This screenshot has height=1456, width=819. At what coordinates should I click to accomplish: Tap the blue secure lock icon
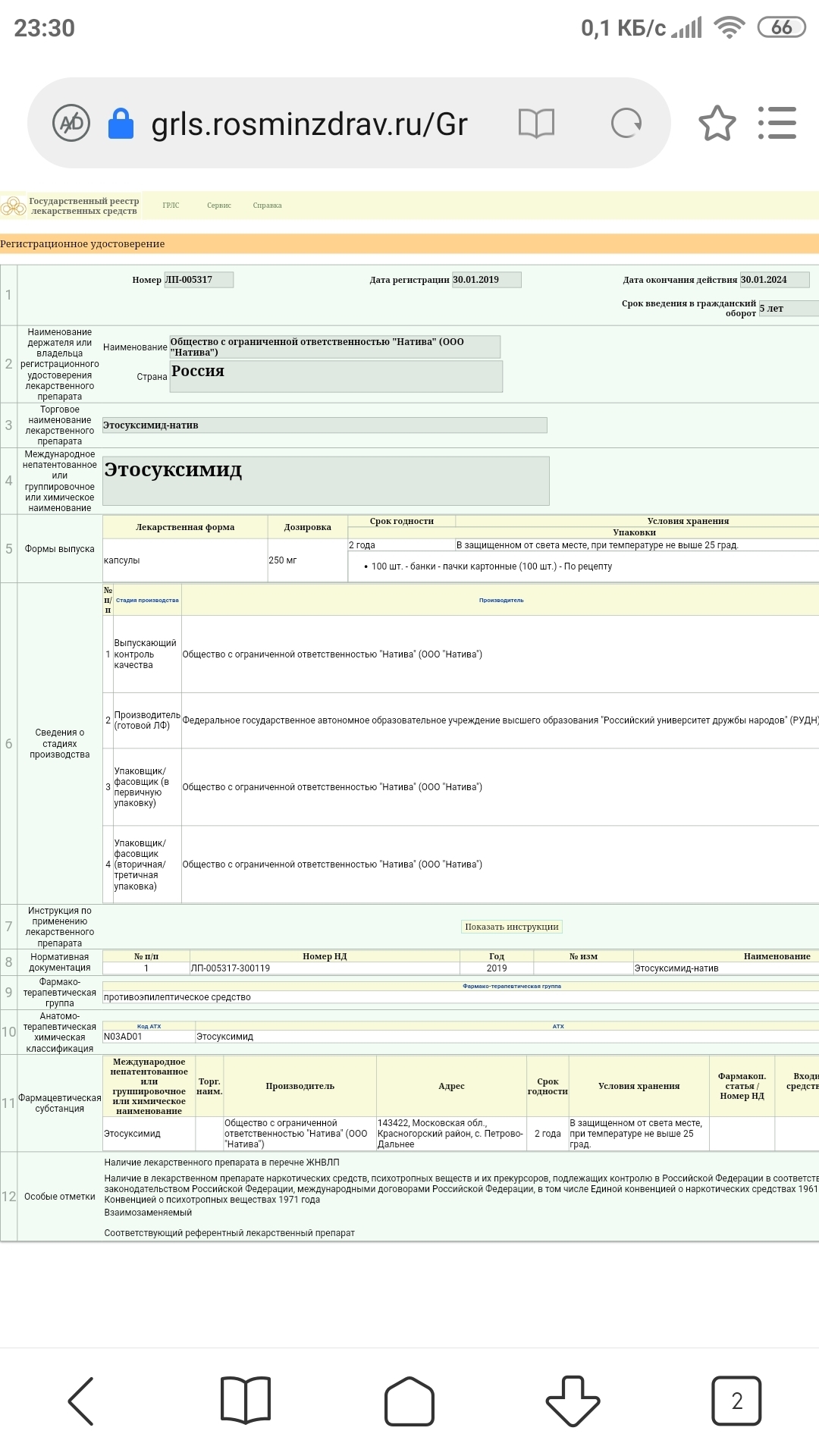[x=121, y=124]
